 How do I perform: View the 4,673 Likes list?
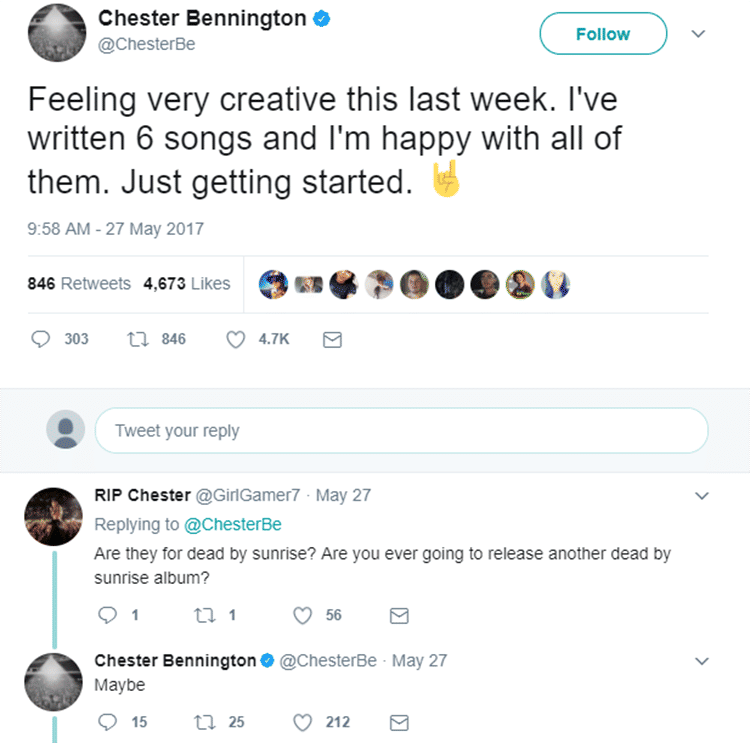pos(187,284)
